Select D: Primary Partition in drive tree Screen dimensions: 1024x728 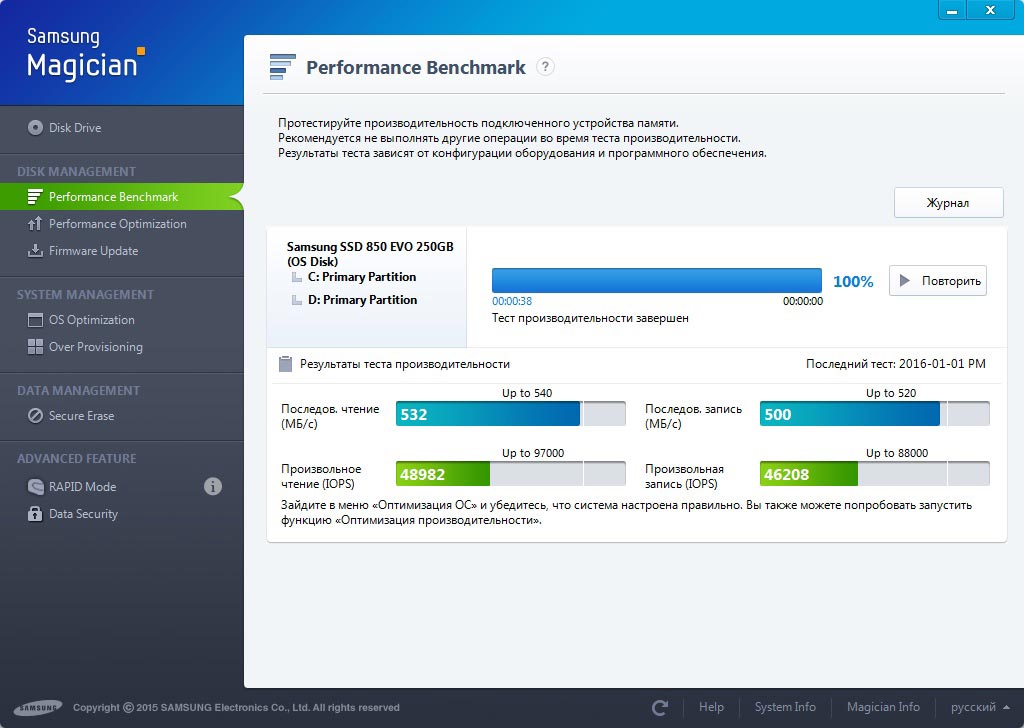coord(361,300)
